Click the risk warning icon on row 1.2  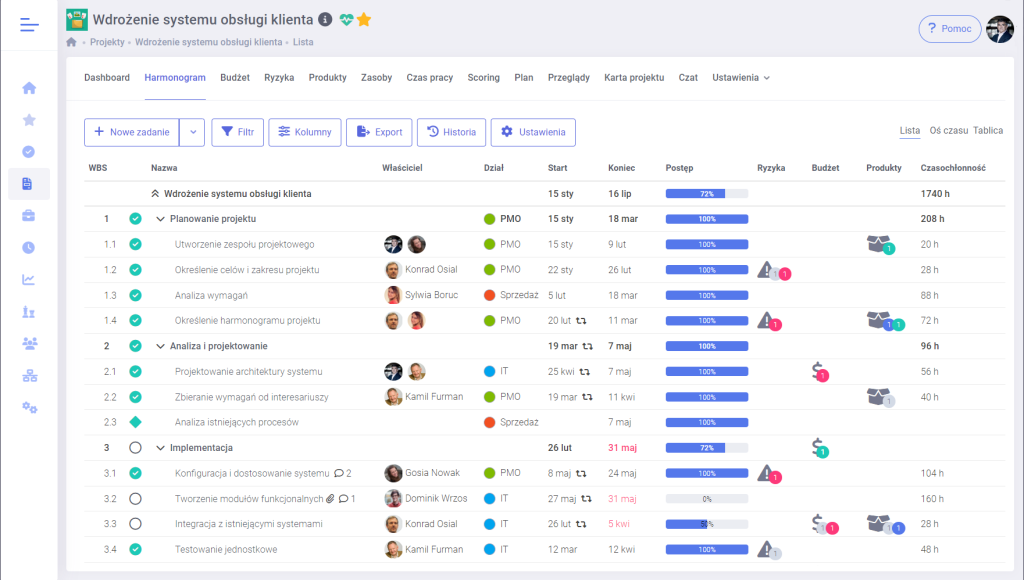[766, 269]
